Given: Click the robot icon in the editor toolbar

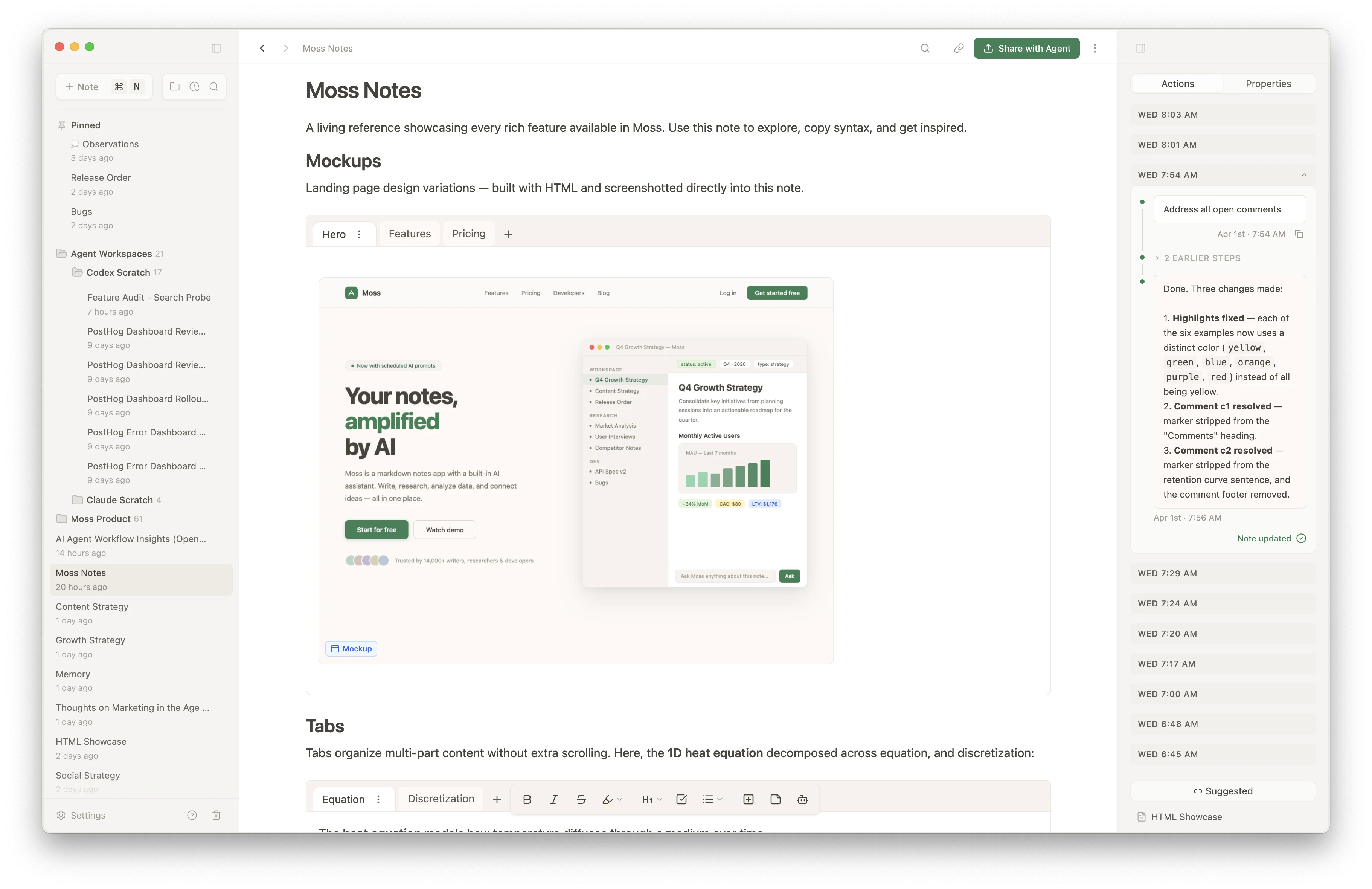Looking at the screenshot, I should point(802,800).
